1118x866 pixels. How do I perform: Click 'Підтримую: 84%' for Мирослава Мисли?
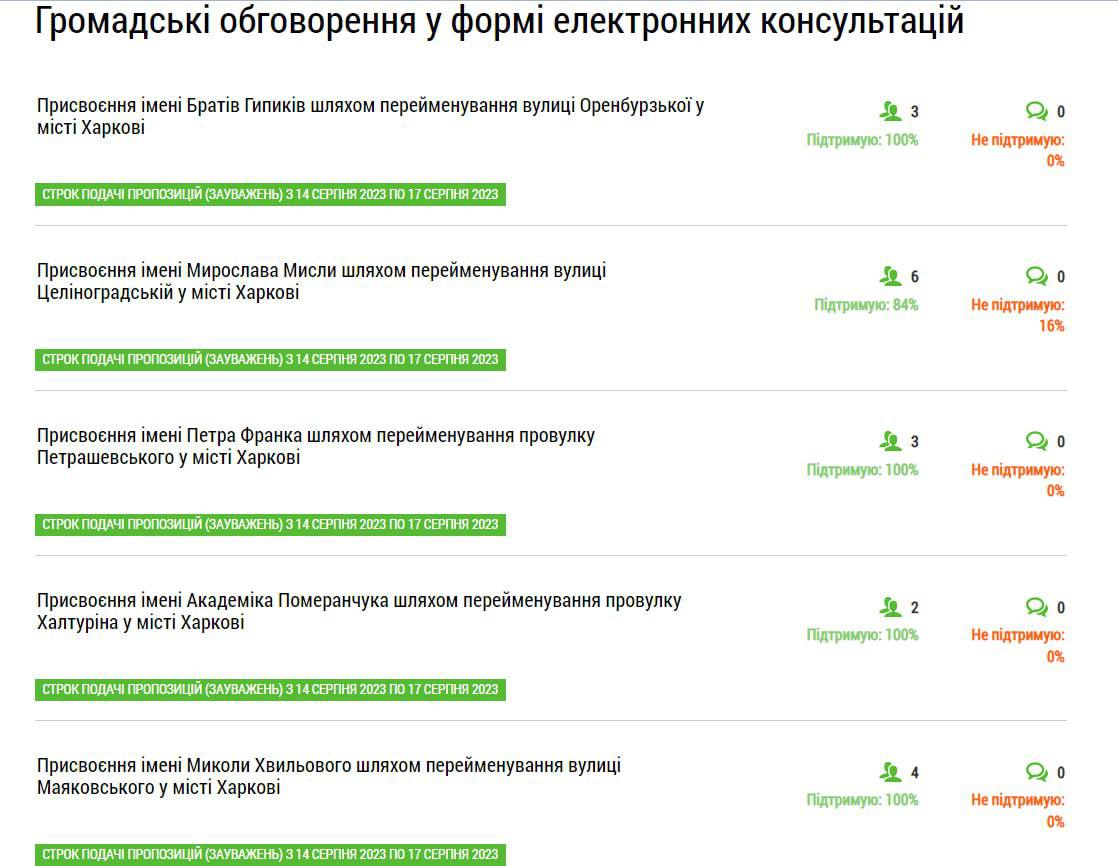[866, 305]
